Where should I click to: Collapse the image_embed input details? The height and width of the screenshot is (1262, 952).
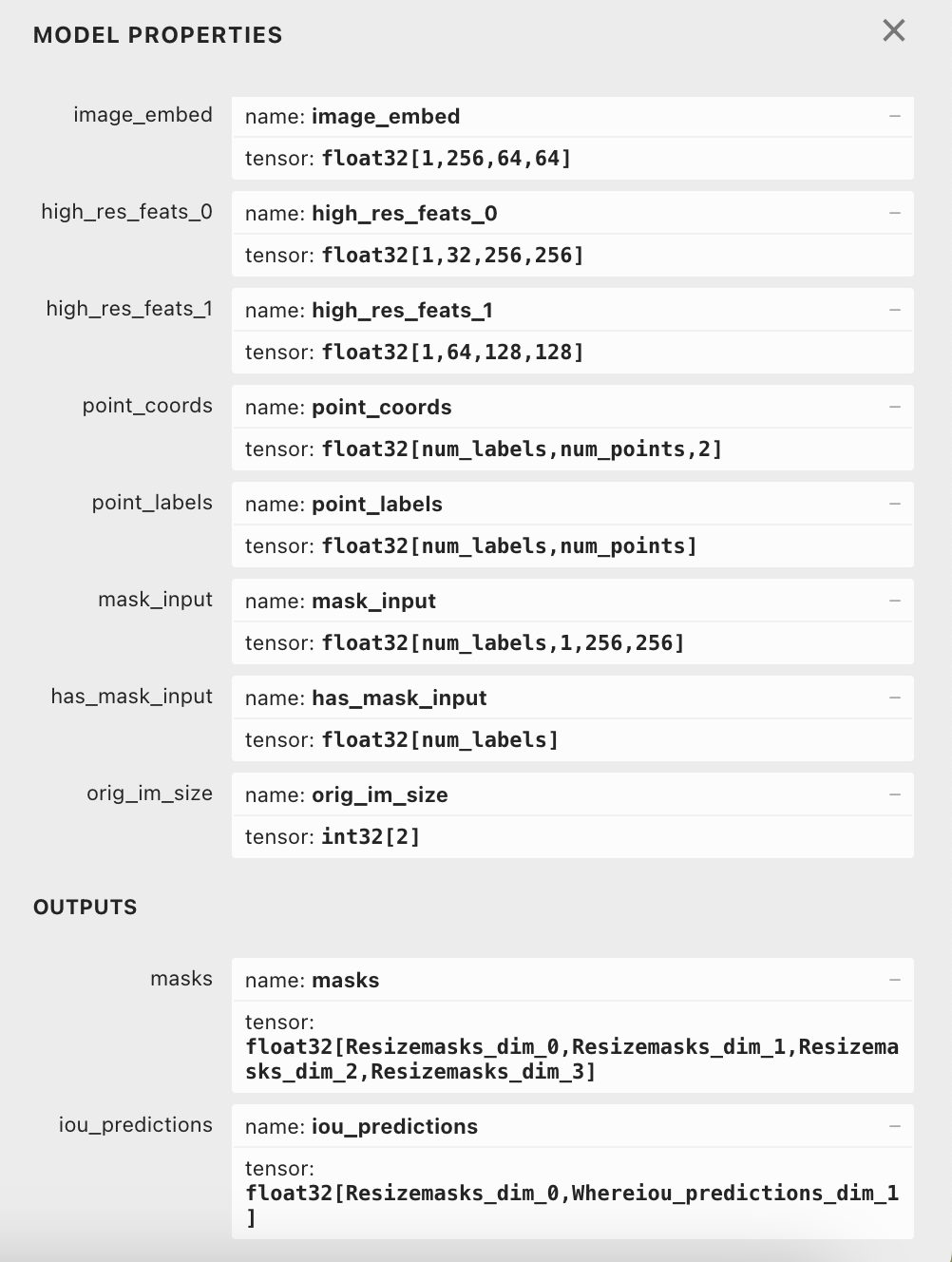[x=894, y=116]
